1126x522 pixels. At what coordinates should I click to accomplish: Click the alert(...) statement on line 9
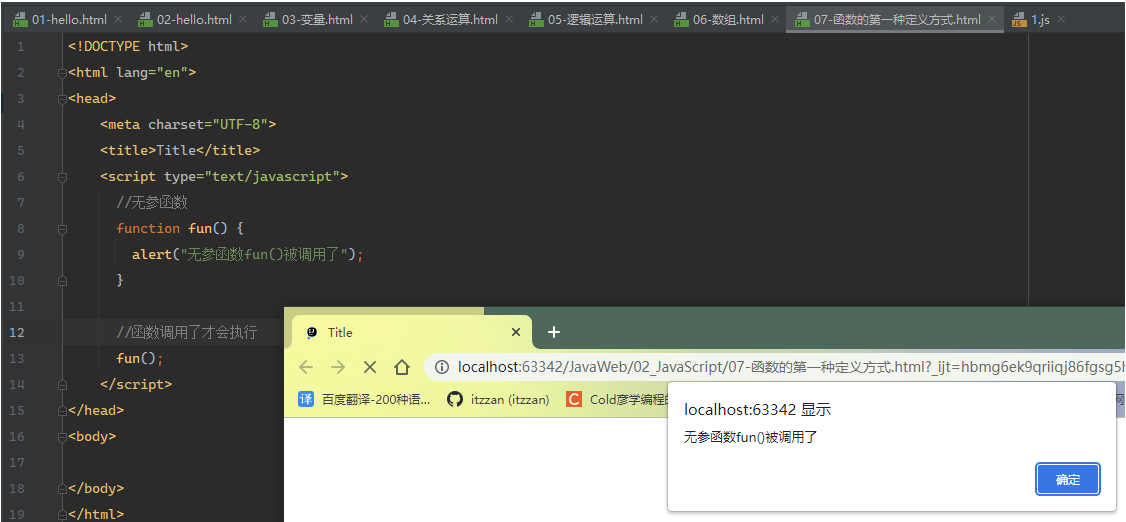click(x=248, y=254)
